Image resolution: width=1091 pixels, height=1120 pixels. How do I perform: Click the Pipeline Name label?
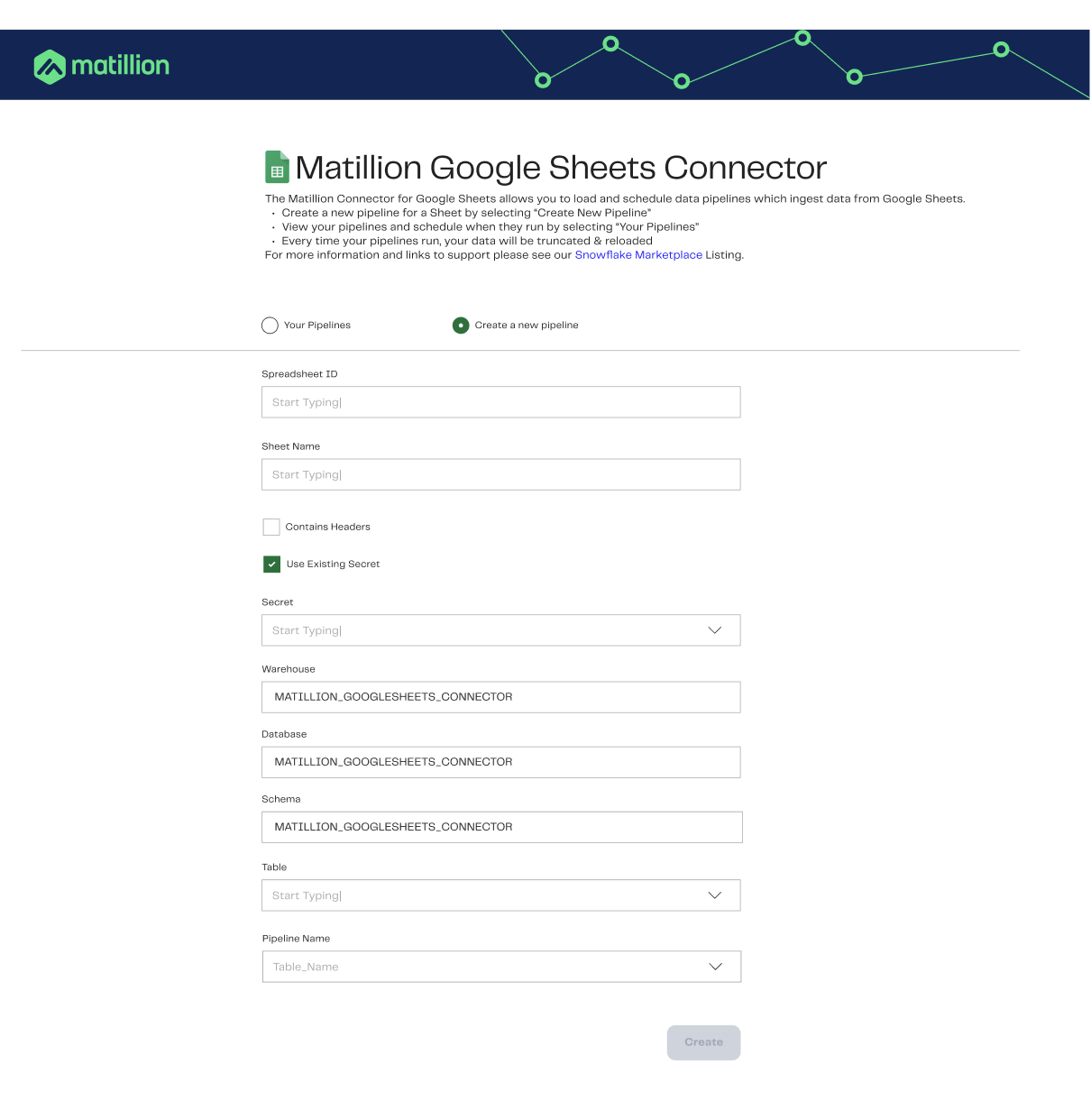click(x=296, y=939)
